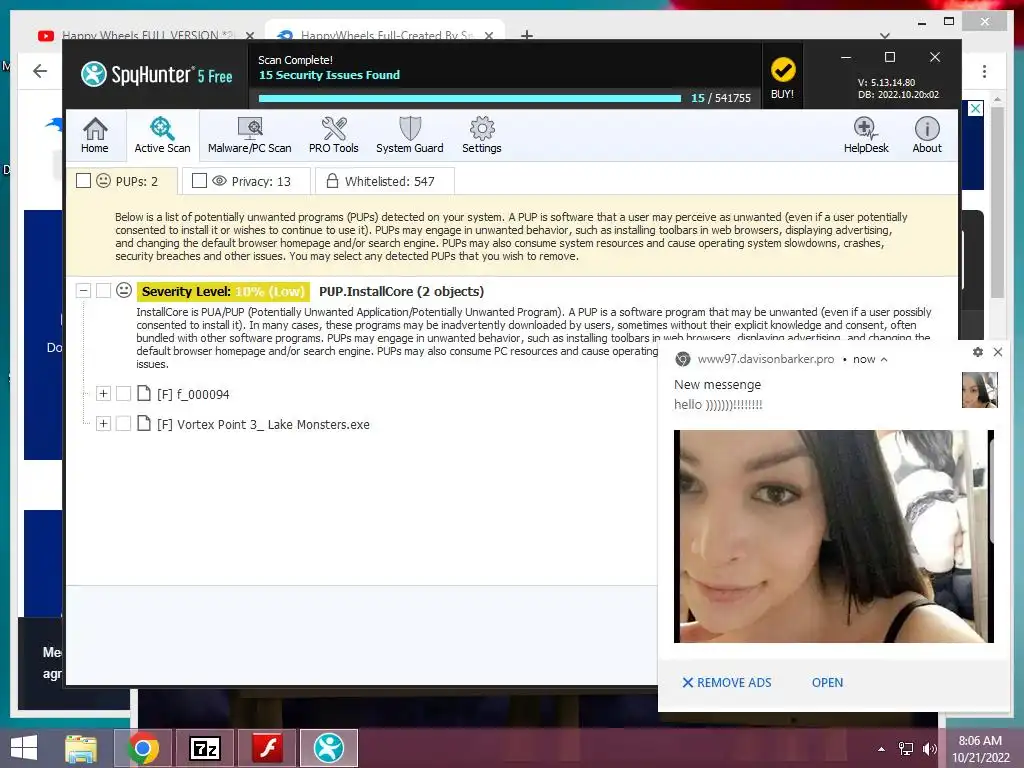1024x768 pixels.
Task: Open the About info section
Action: pyautogui.click(x=927, y=135)
